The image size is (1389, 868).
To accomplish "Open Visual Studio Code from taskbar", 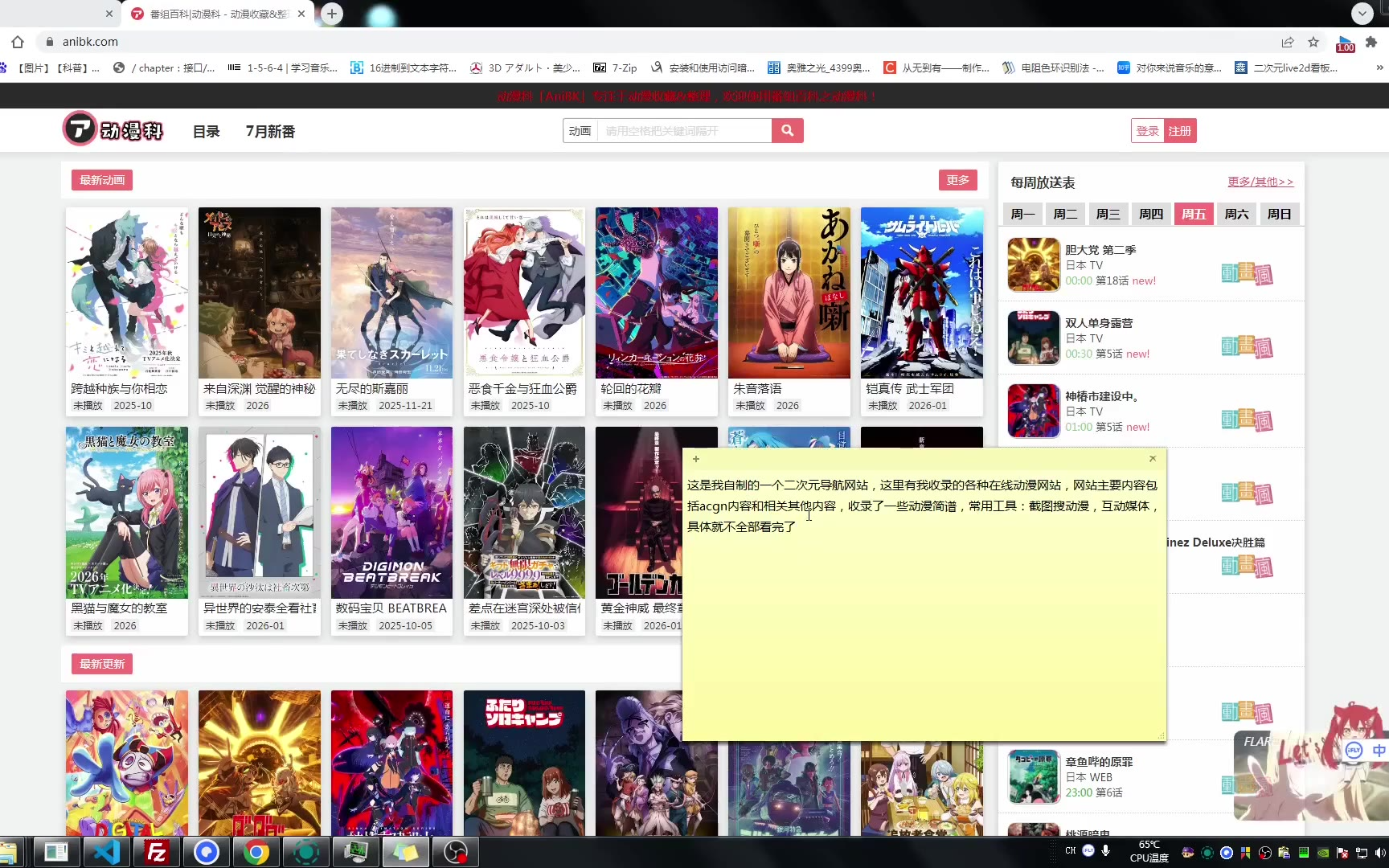I will 106,852.
